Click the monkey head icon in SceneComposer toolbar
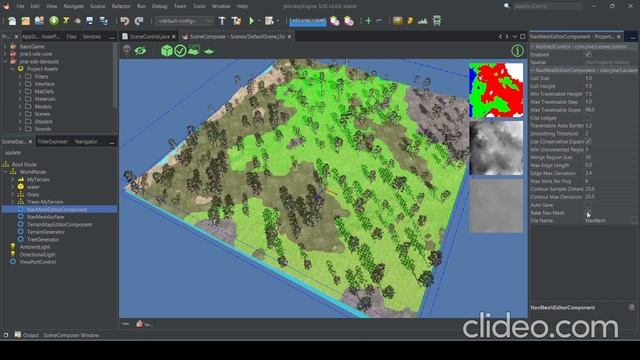The image size is (640, 360). click(127, 50)
